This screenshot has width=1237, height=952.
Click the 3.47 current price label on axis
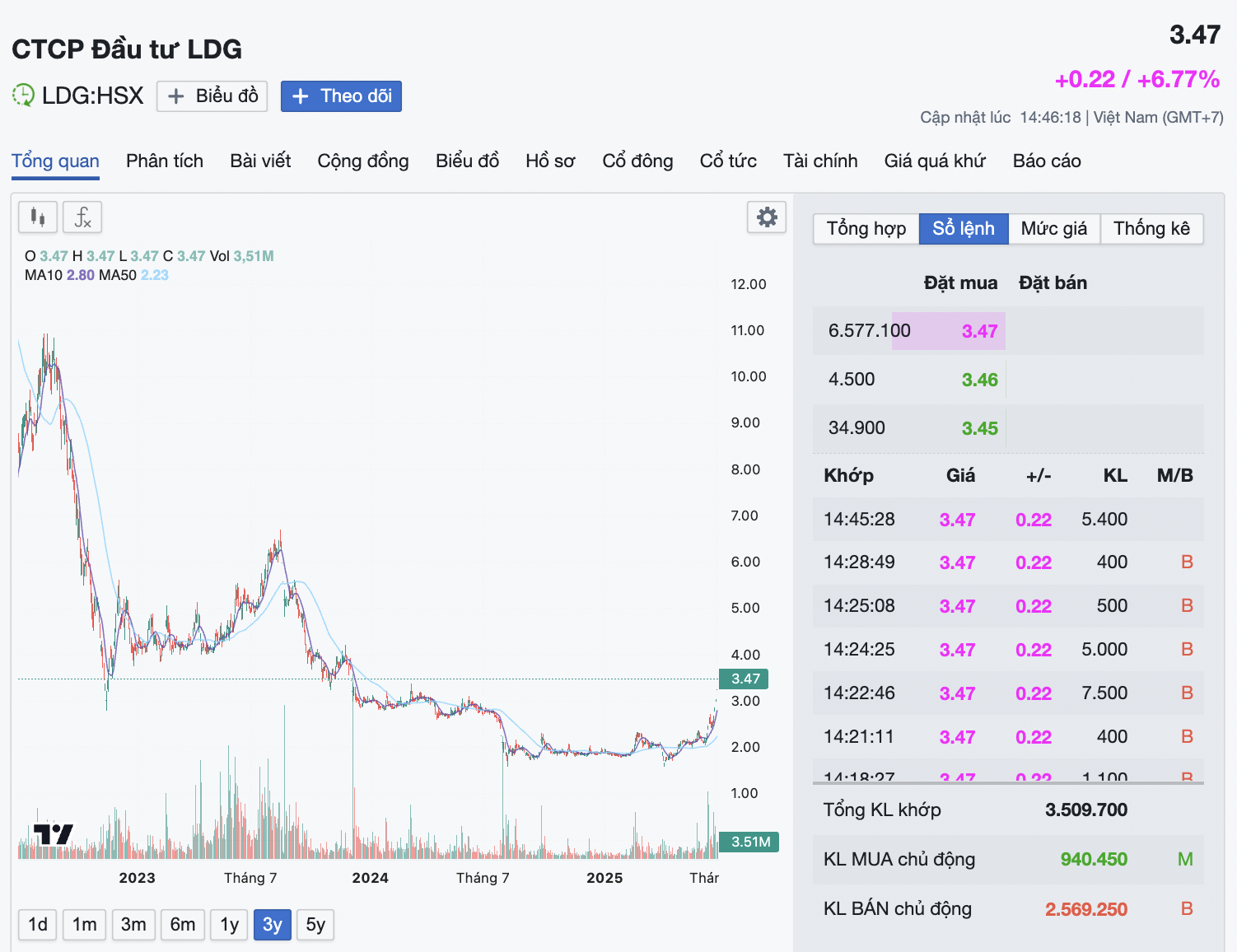click(x=745, y=679)
